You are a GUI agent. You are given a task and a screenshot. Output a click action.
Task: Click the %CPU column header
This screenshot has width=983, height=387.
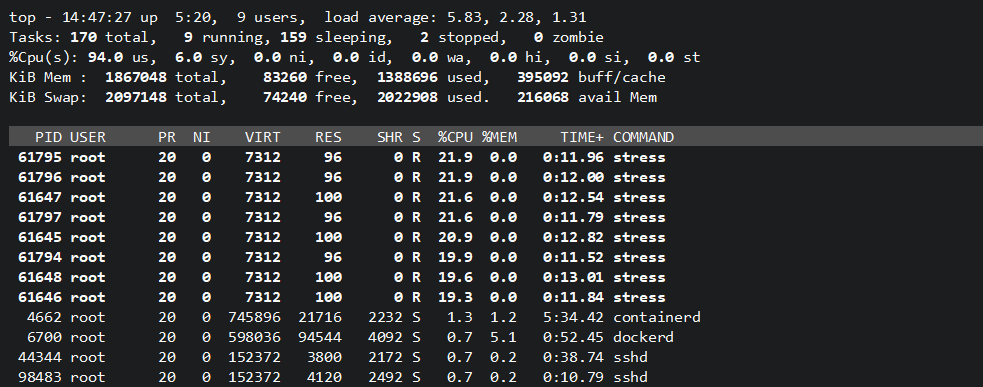click(x=456, y=137)
